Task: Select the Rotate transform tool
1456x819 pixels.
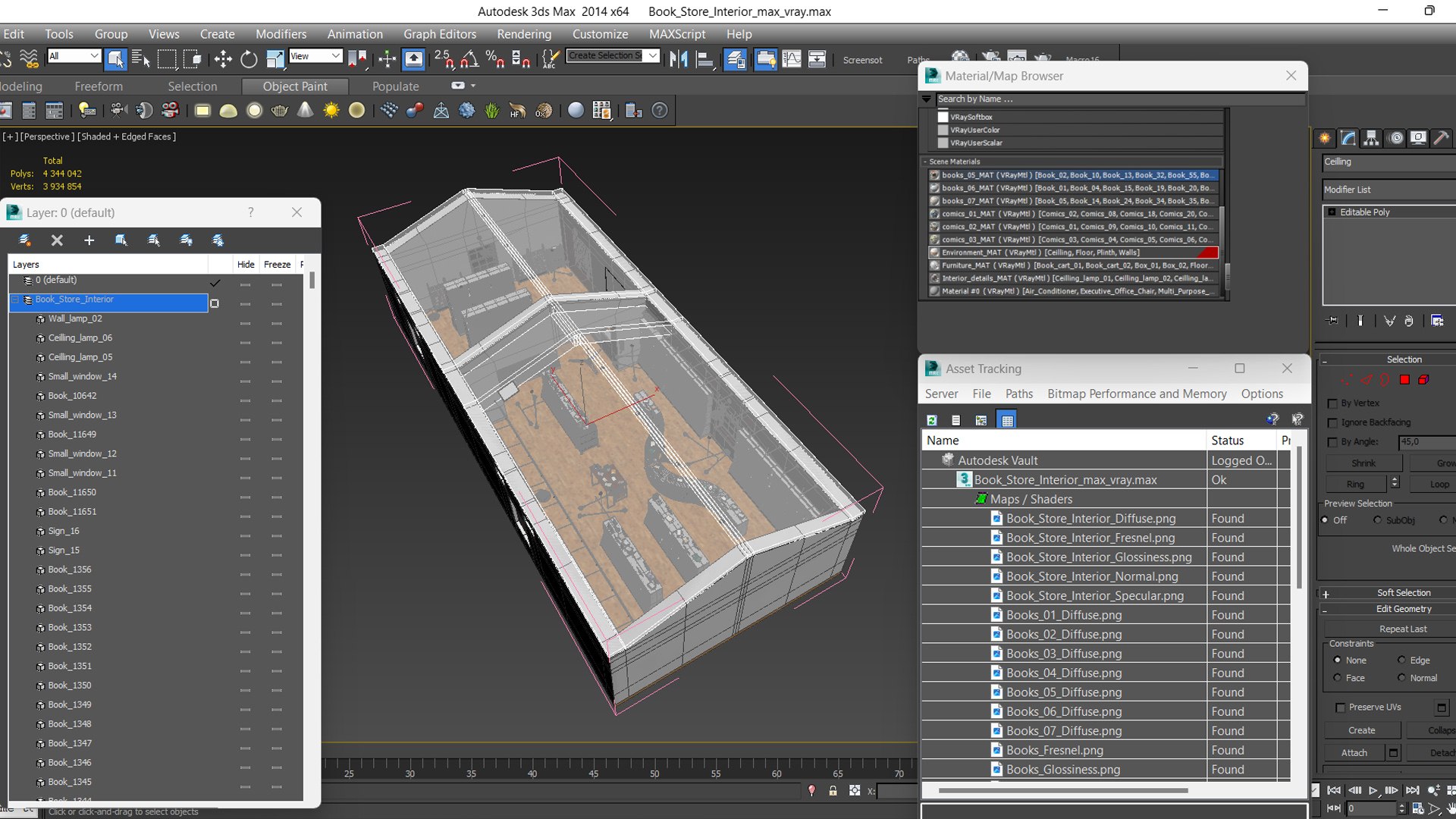Action: click(249, 59)
